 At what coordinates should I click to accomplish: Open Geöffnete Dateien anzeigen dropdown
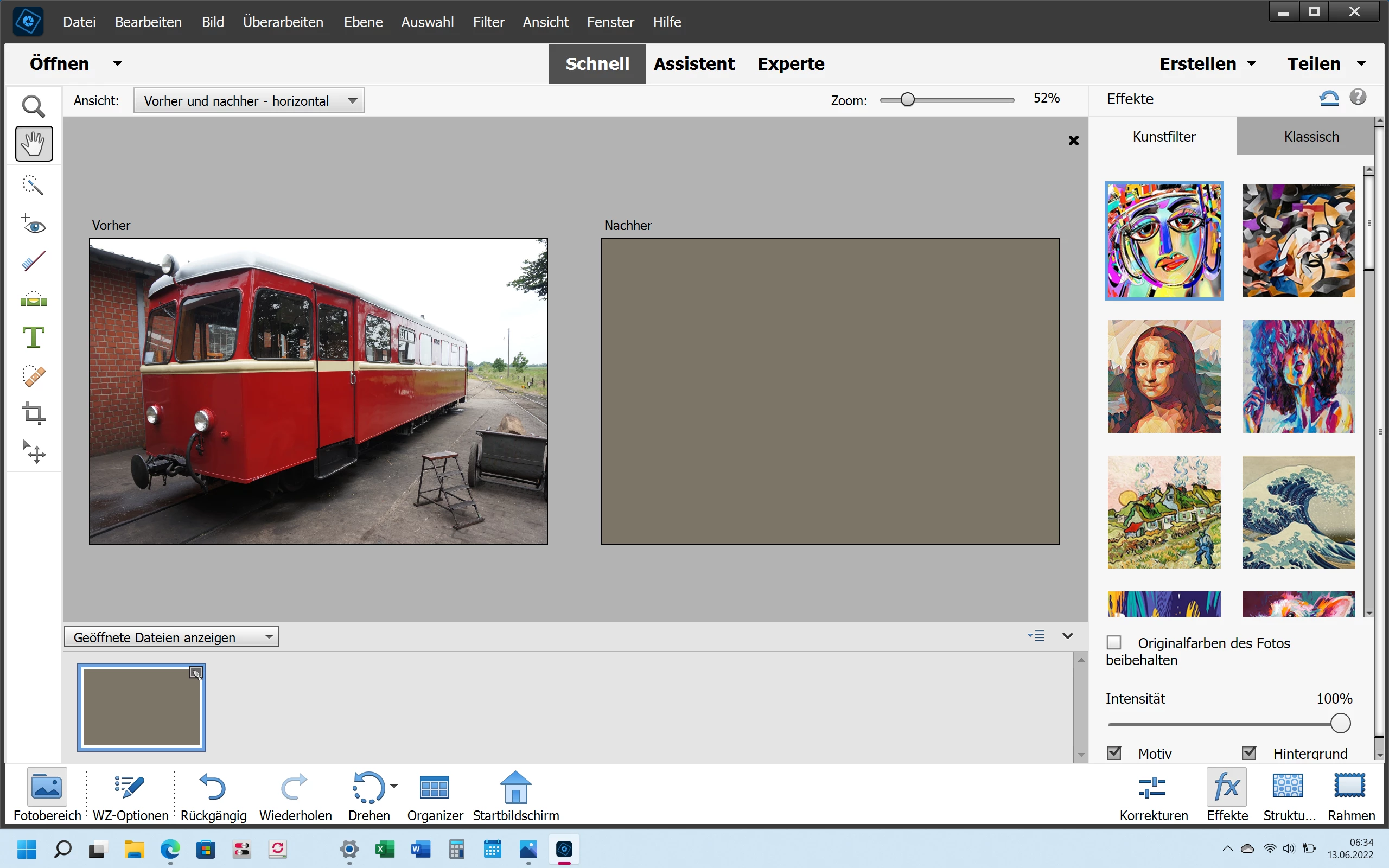(171, 637)
